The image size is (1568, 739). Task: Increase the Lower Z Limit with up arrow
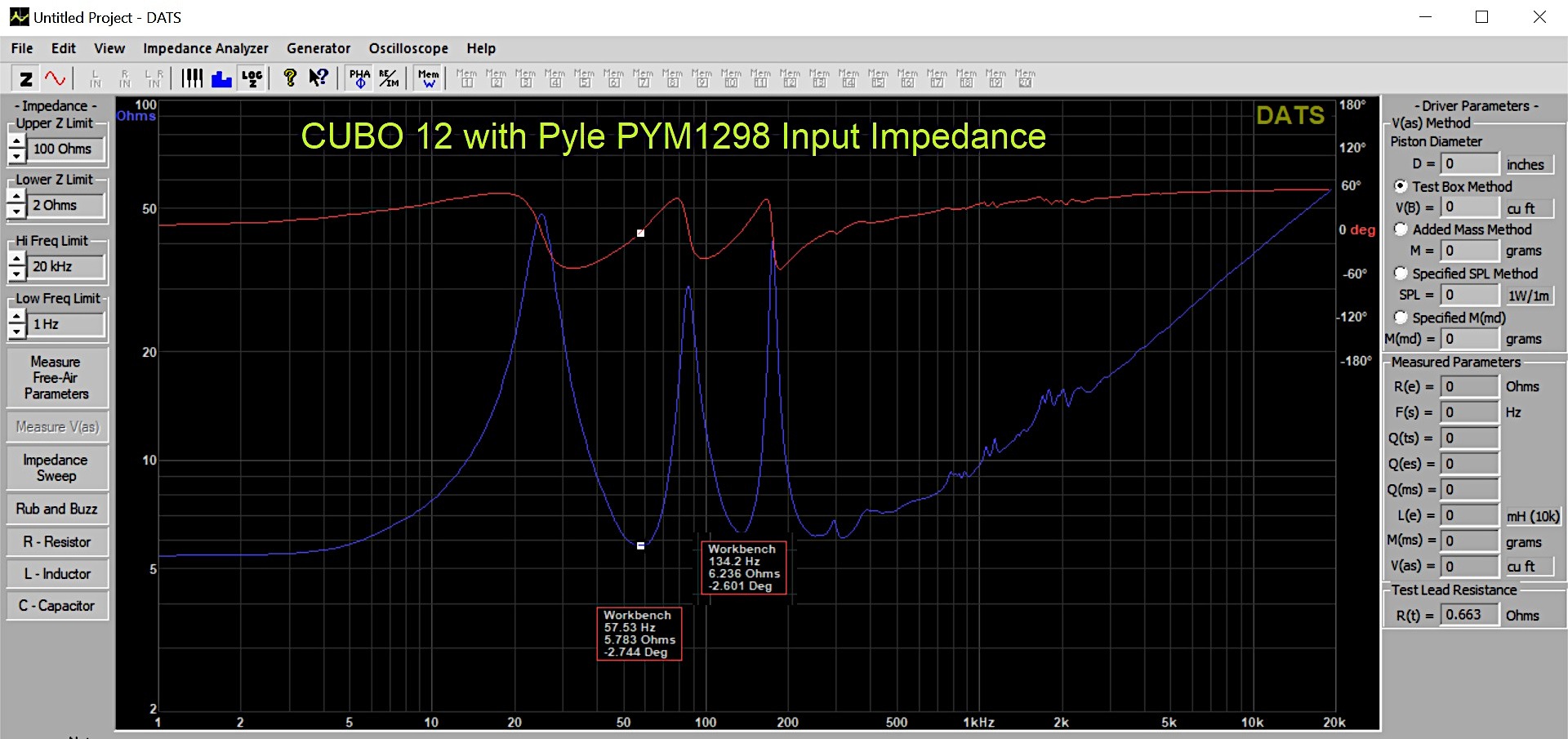tap(16, 198)
